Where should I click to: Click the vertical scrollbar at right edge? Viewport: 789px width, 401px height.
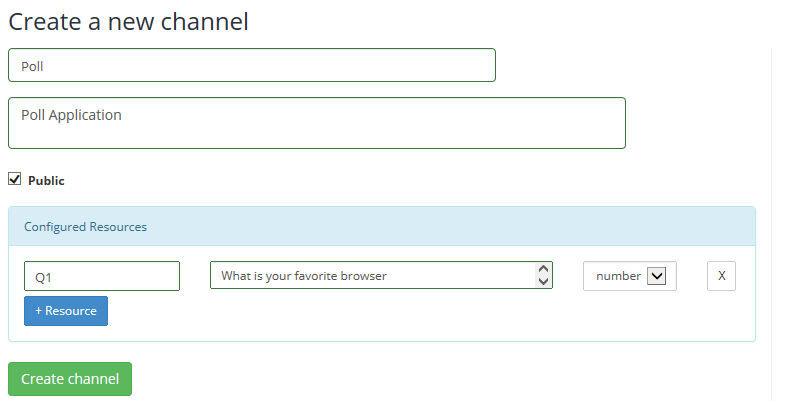(x=772, y=200)
